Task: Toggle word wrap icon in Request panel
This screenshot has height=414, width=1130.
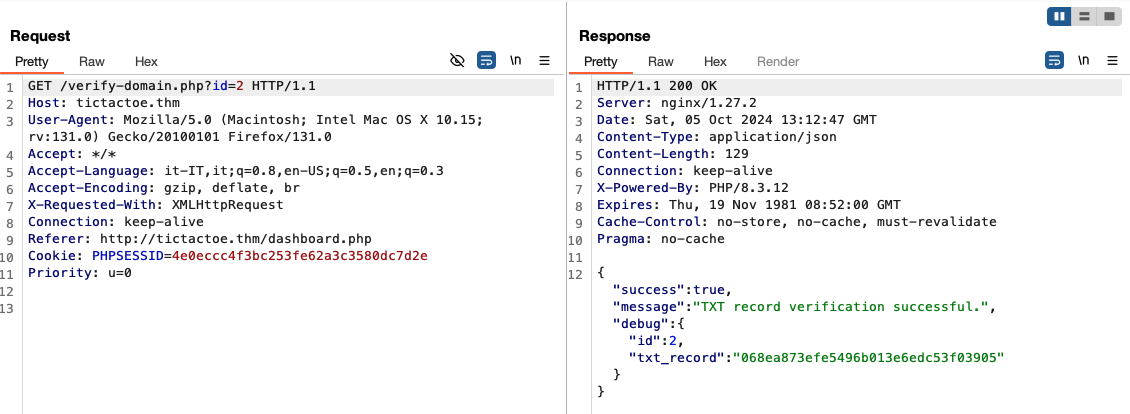Action: point(486,61)
